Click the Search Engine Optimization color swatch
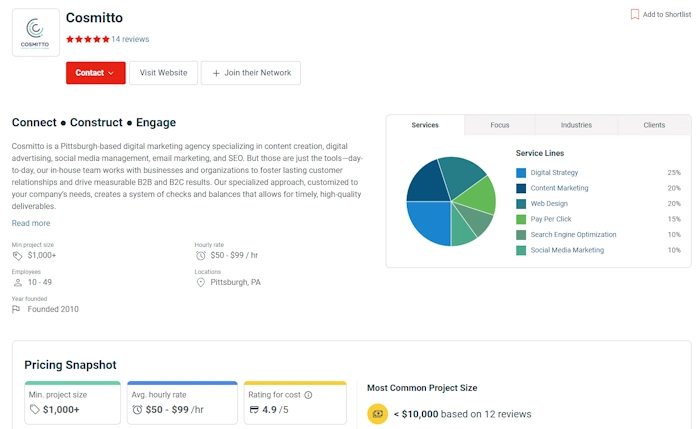This screenshot has height=429, width=700. pos(521,235)
